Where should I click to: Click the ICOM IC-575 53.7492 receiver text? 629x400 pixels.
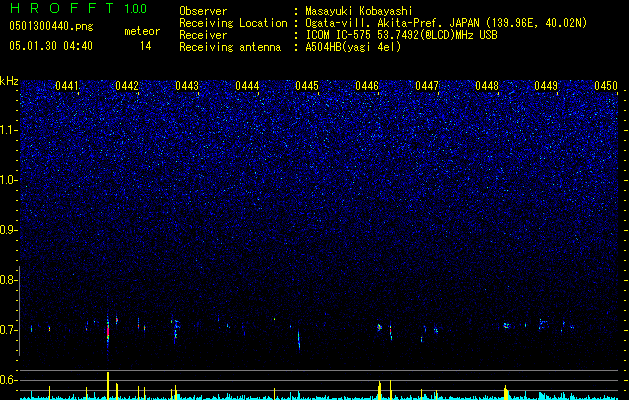(401, 35)
